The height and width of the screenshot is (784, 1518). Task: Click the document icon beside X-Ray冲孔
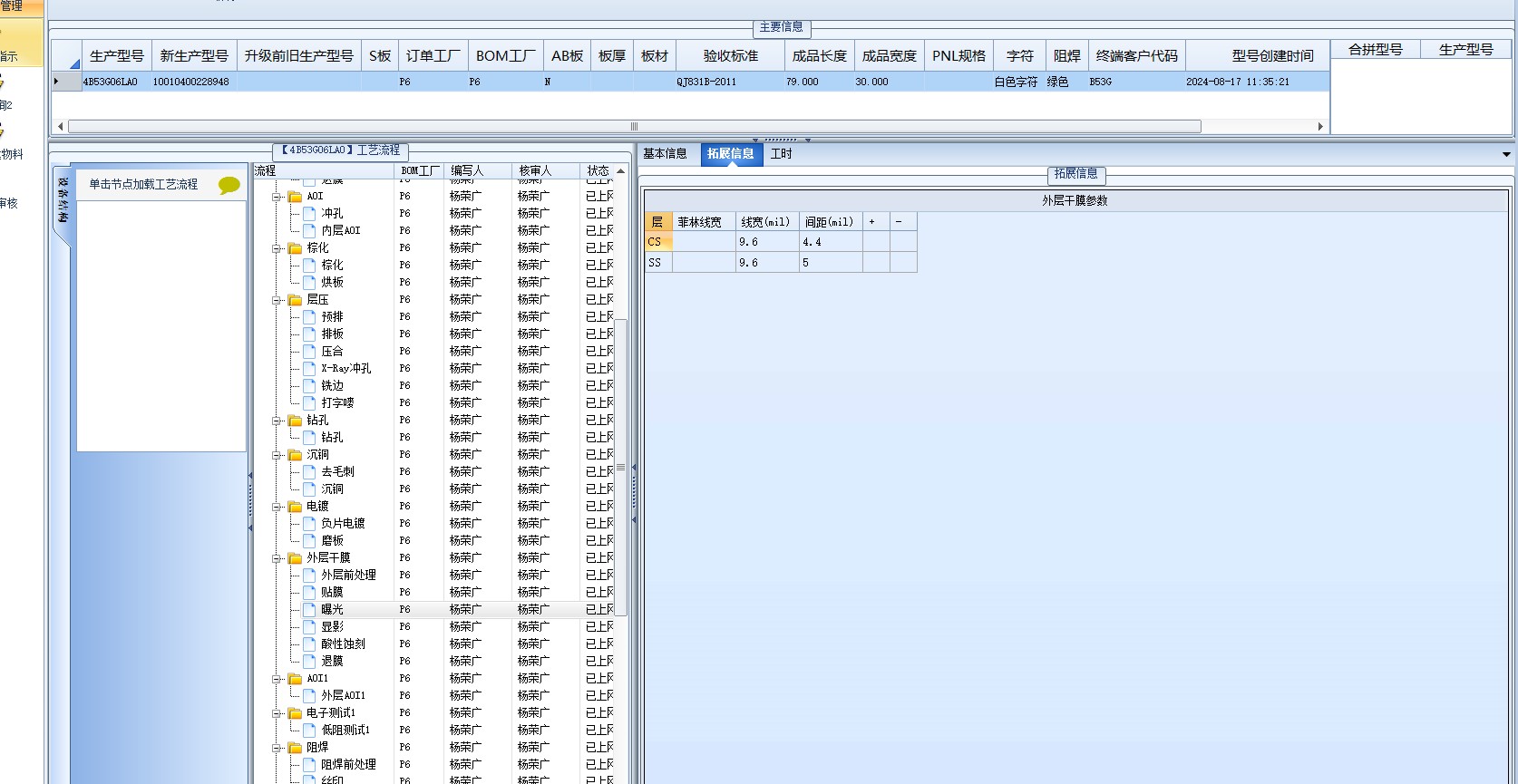click(x=309, y=368)
